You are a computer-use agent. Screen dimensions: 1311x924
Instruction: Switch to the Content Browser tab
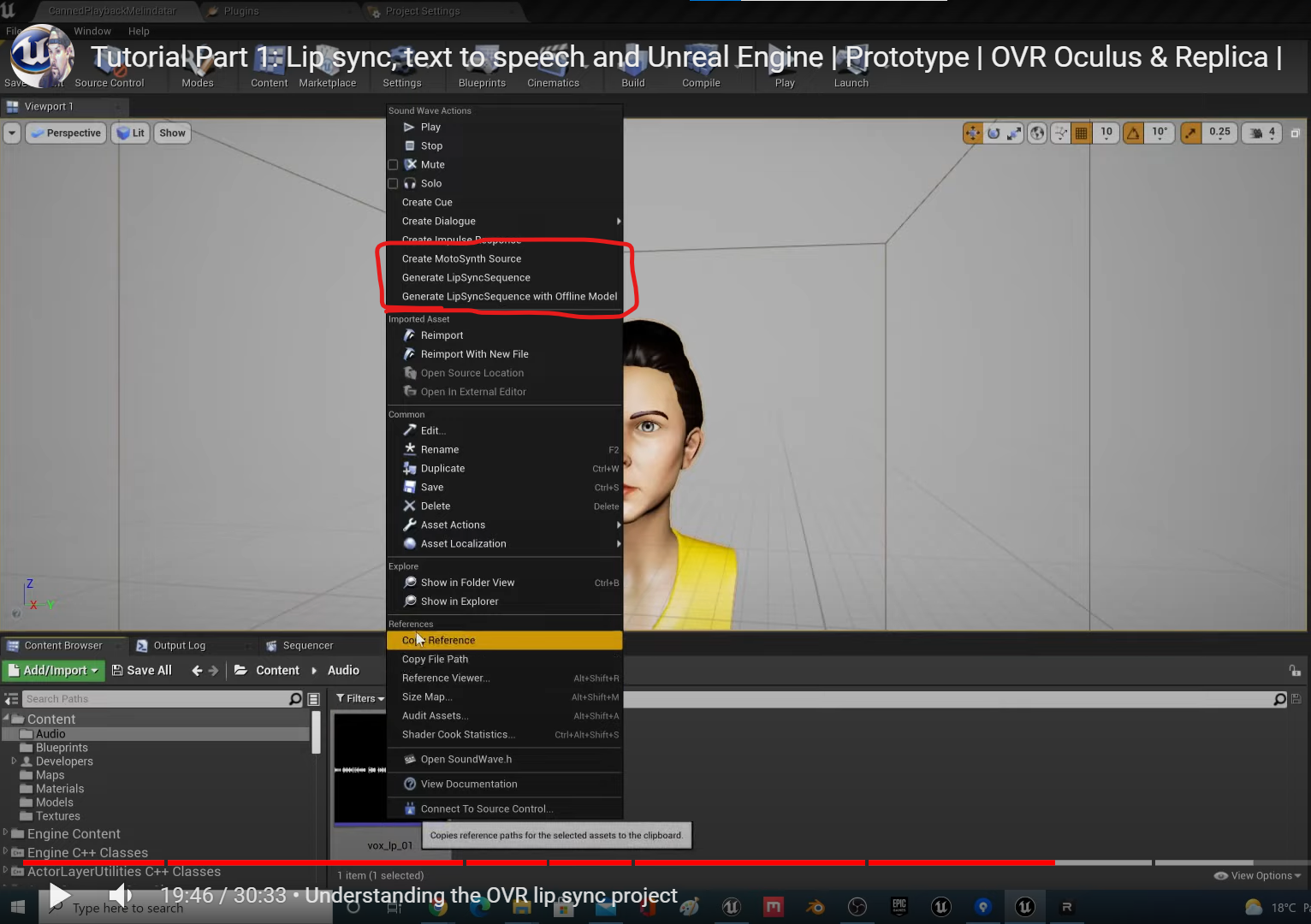63,646
